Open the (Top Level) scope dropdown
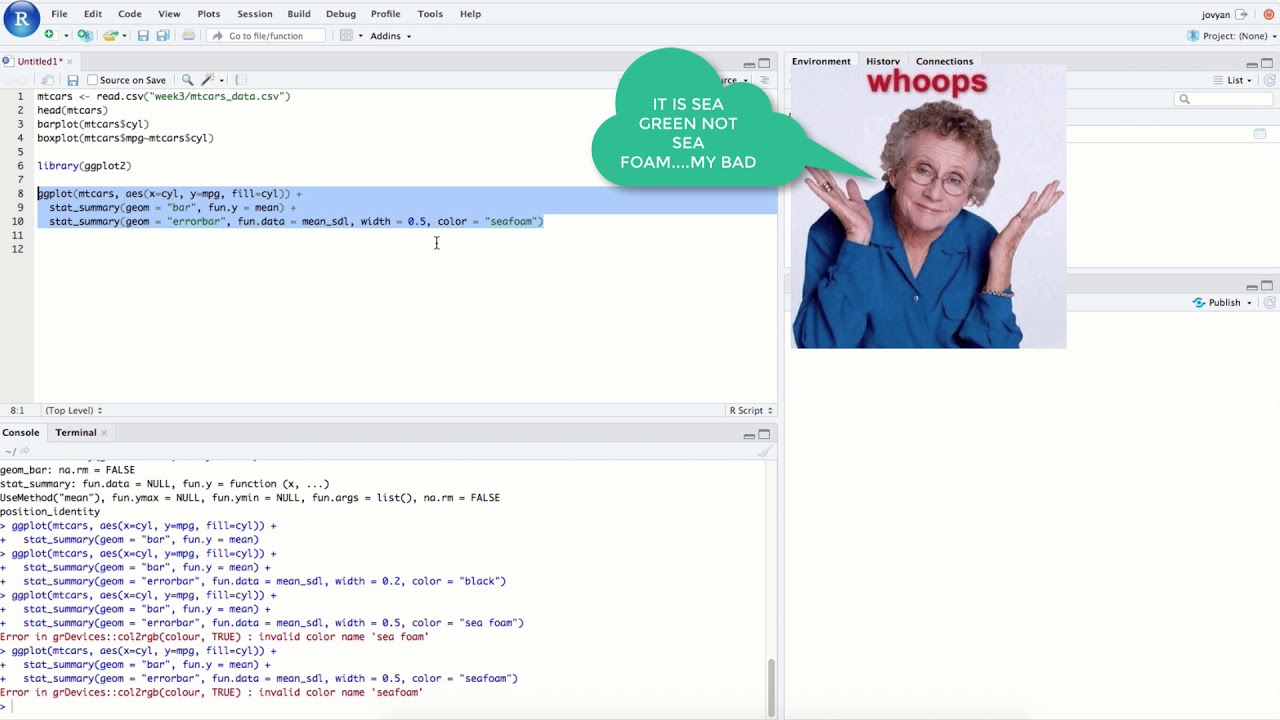The width and height of the screenshot is (1280, 720). tap(73, 410)
